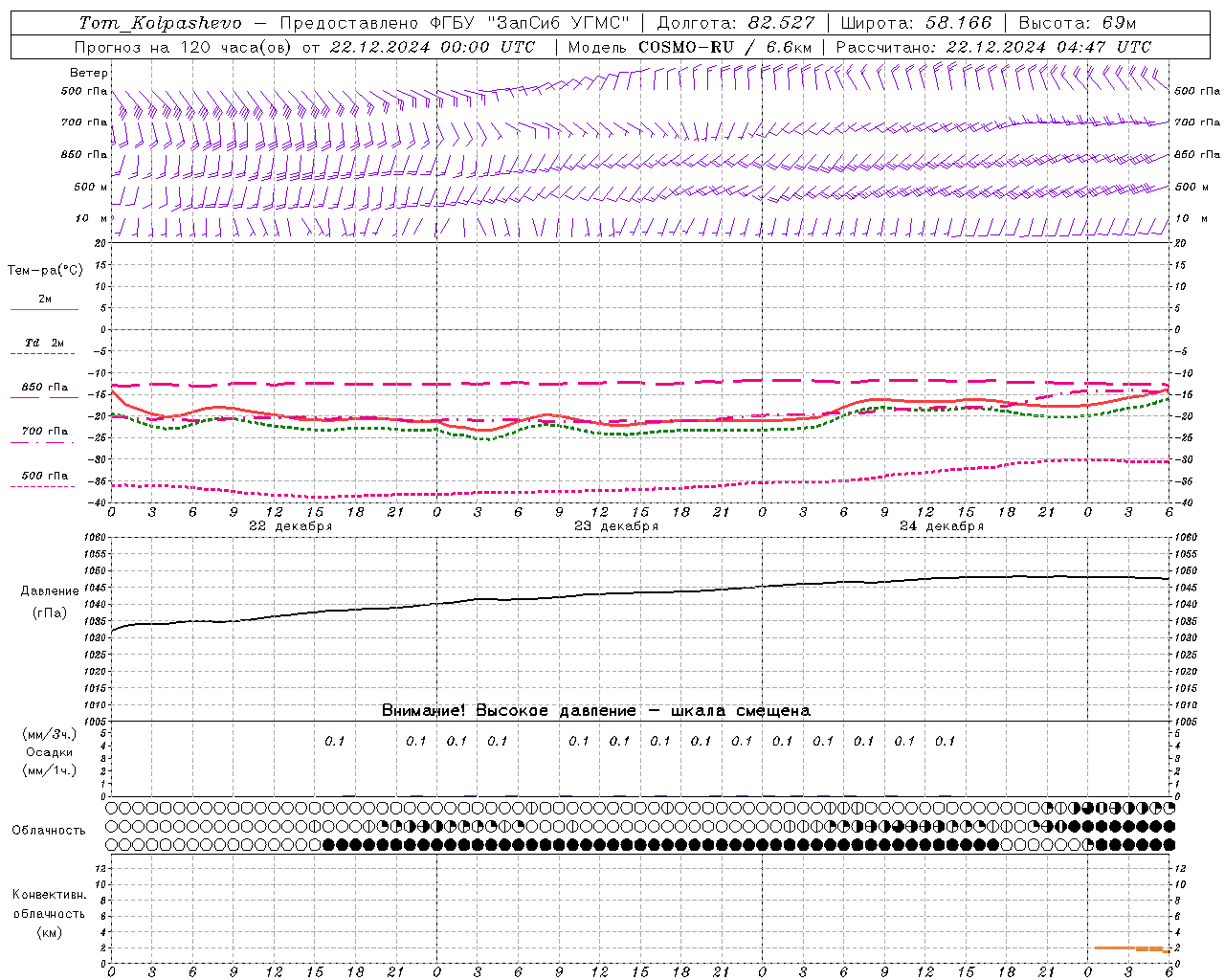Click 1060 on the left pressure axis
The image size is (1225, 980).
94,538
